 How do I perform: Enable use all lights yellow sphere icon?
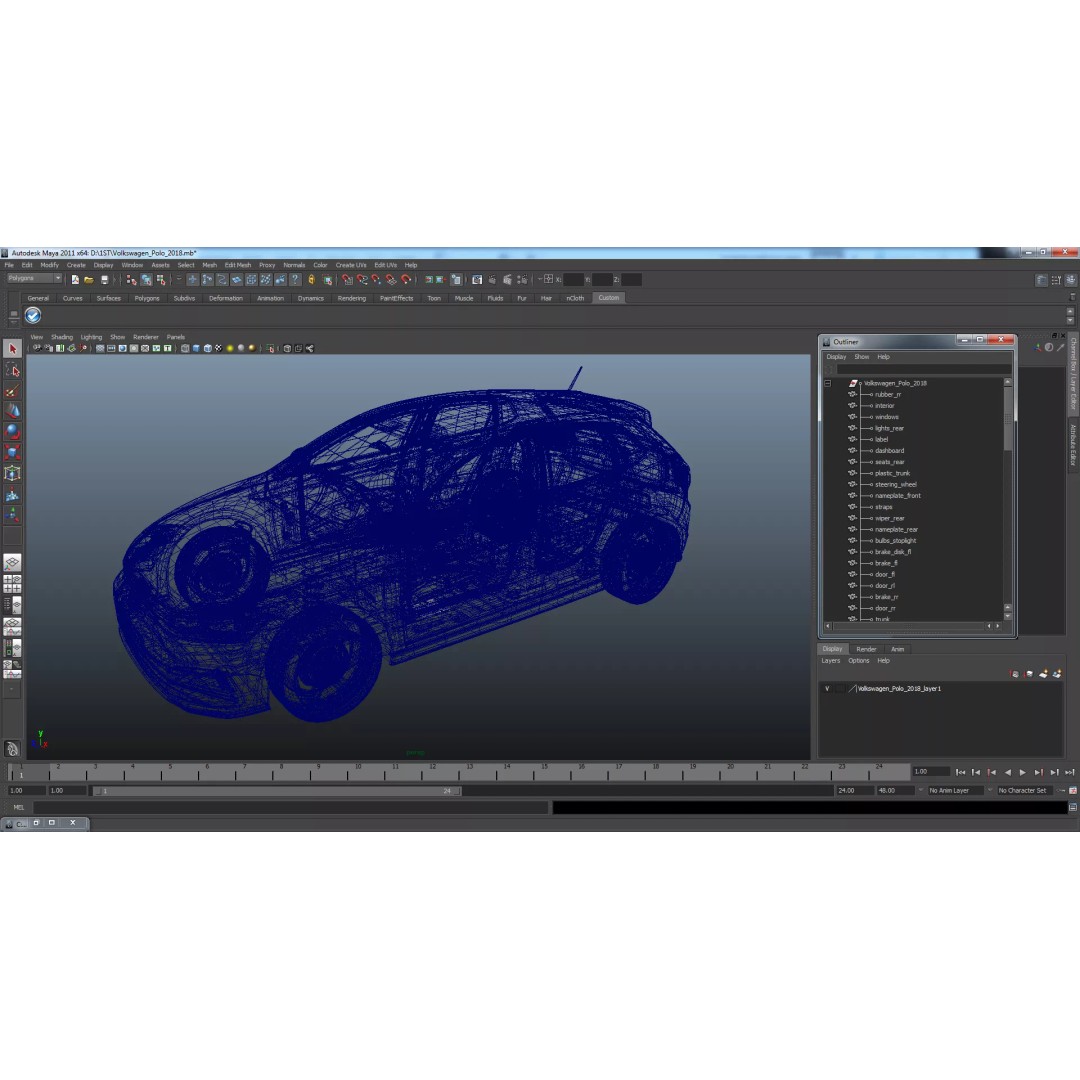230,349
